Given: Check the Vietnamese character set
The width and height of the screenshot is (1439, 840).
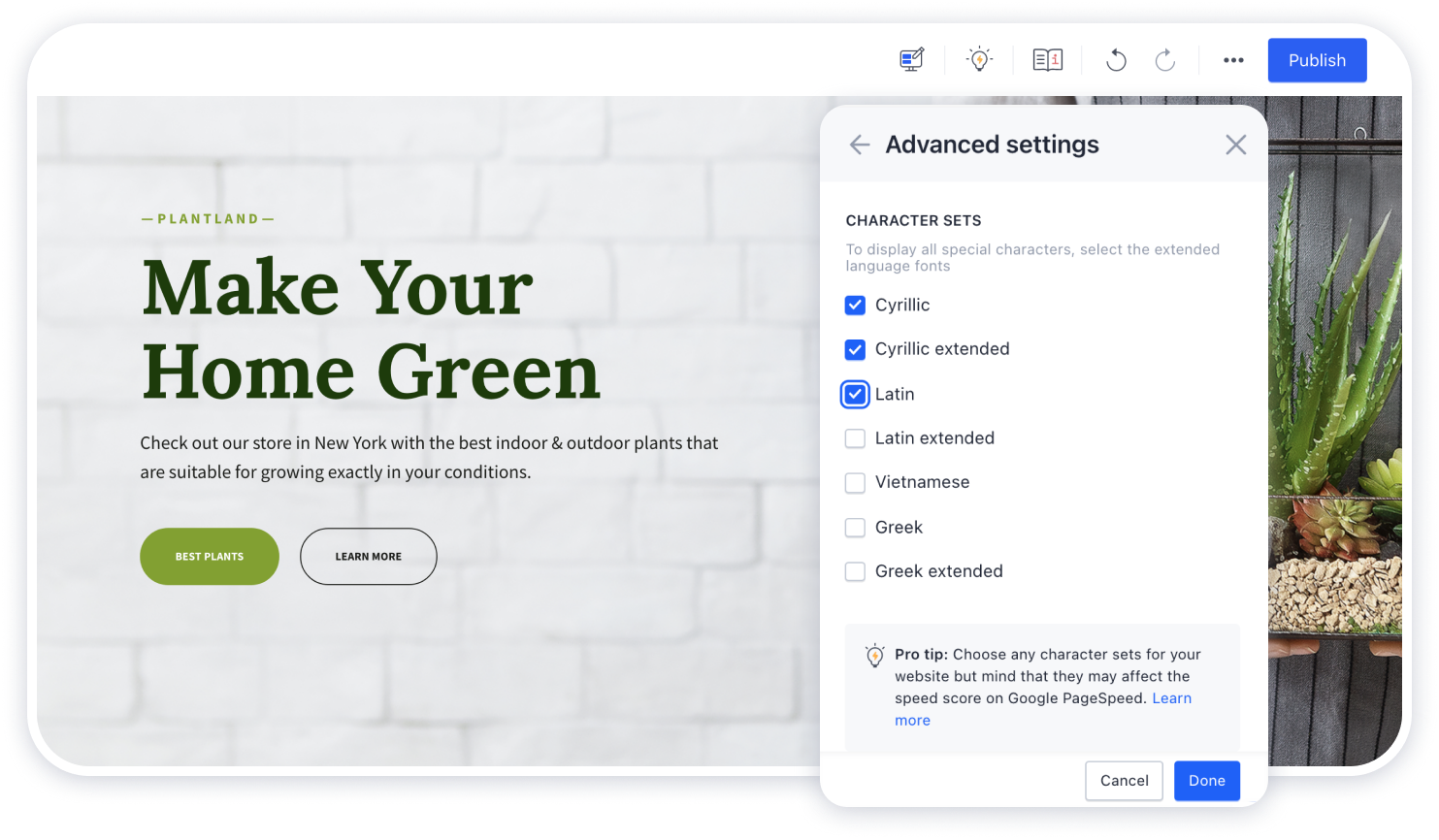Looking at the screenshot, I should coord(855,483).
